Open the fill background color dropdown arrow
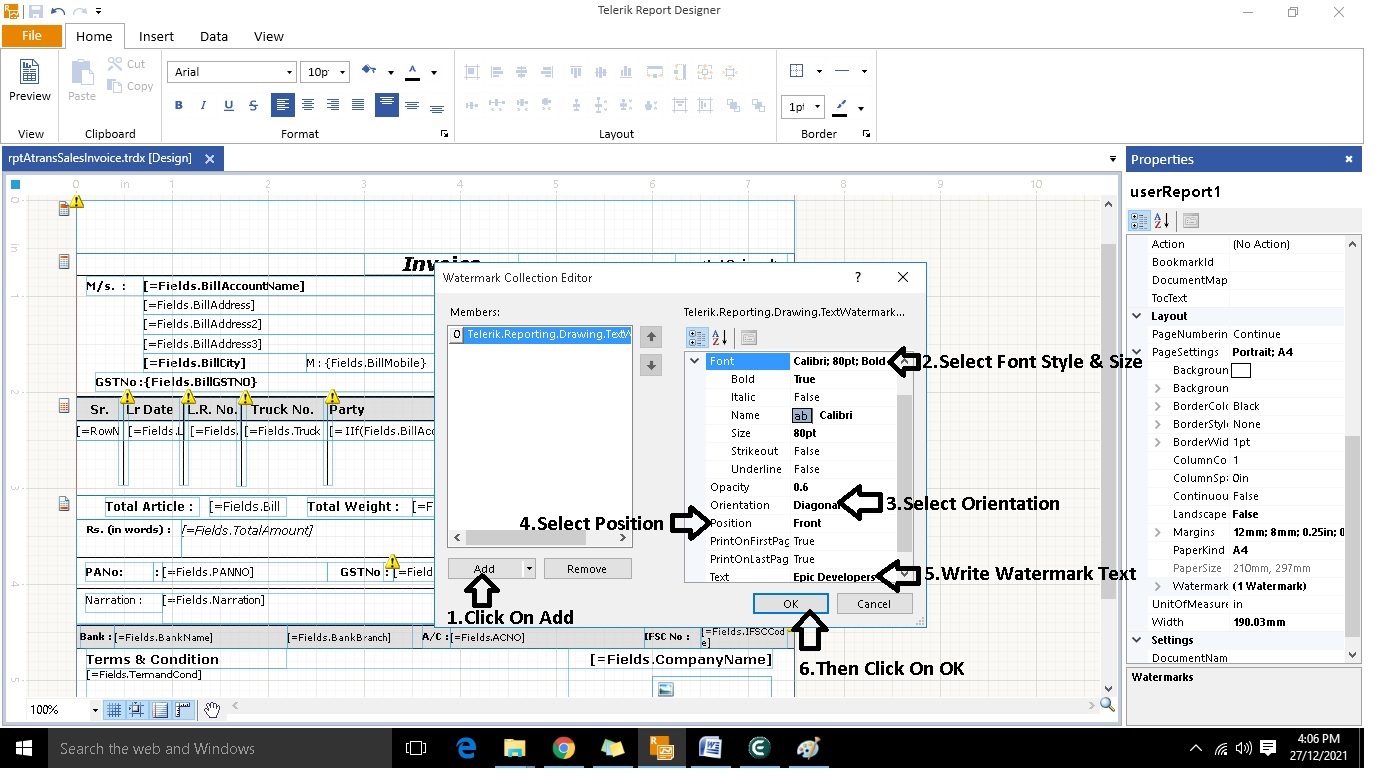The height and width of the screenshot is (776, 1400). click(x=389, y=72)
